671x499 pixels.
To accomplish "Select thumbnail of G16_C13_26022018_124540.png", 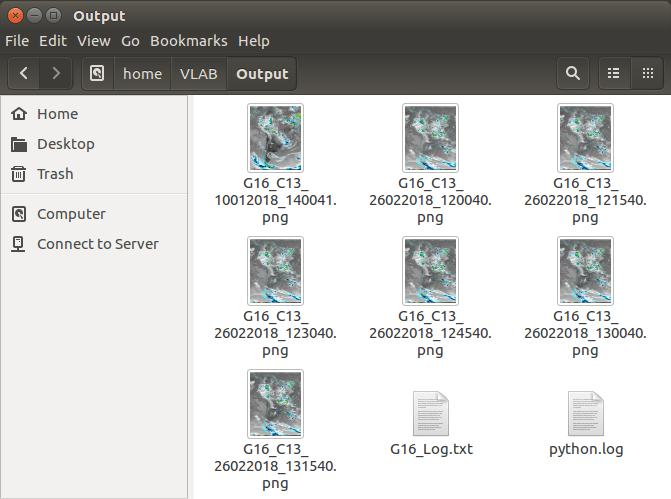I will click(430, 271).
